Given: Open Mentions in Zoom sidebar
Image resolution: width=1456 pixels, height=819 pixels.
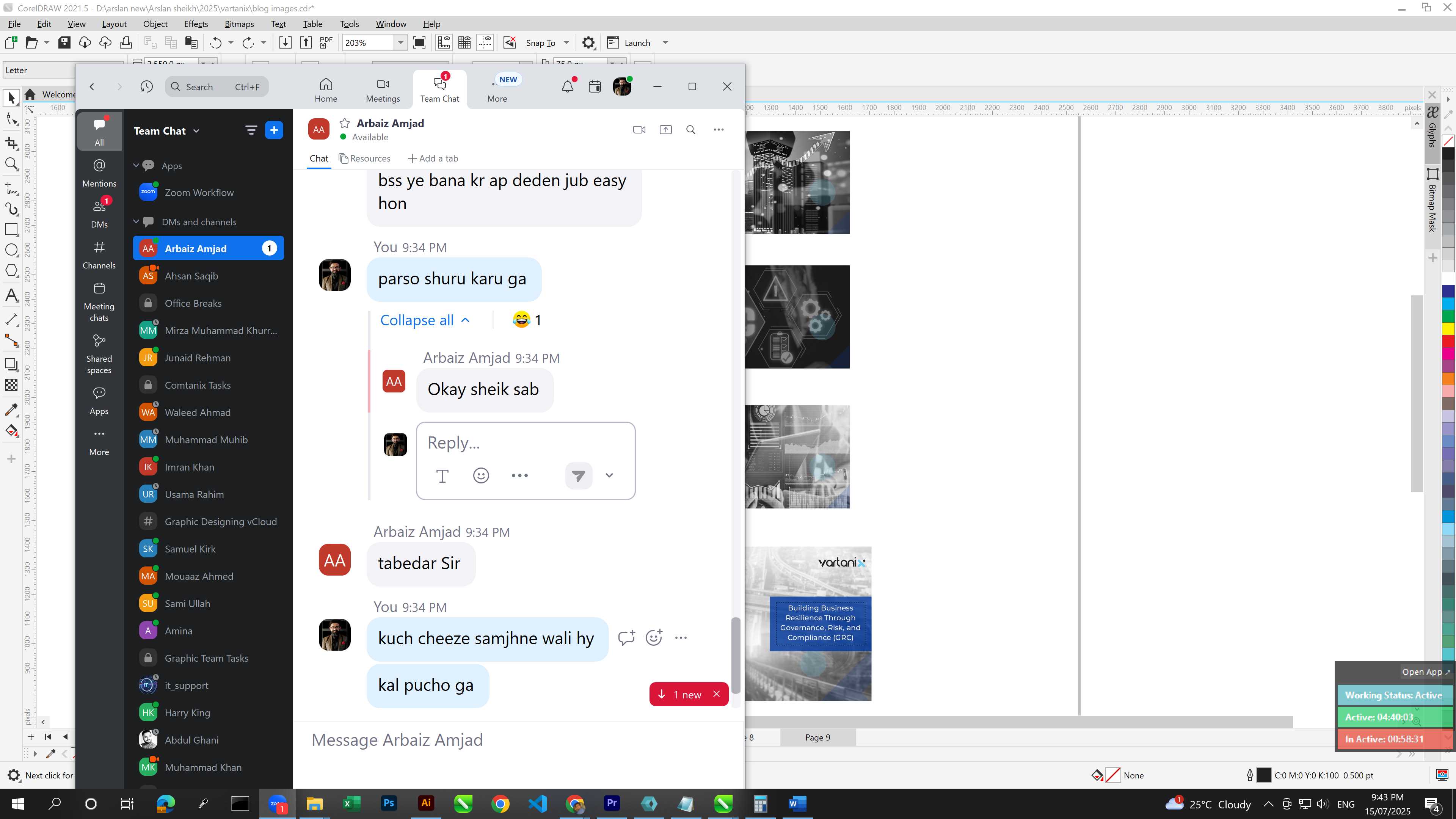Looking at the screenshot, I should (99, 173).
